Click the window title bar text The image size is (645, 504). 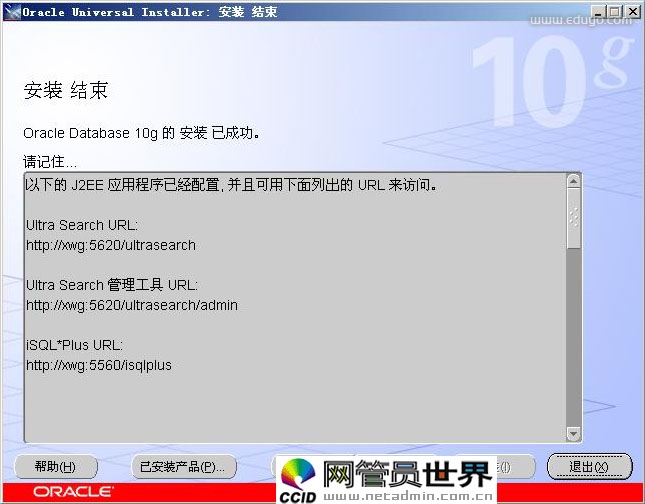click(x=150, y=12)
